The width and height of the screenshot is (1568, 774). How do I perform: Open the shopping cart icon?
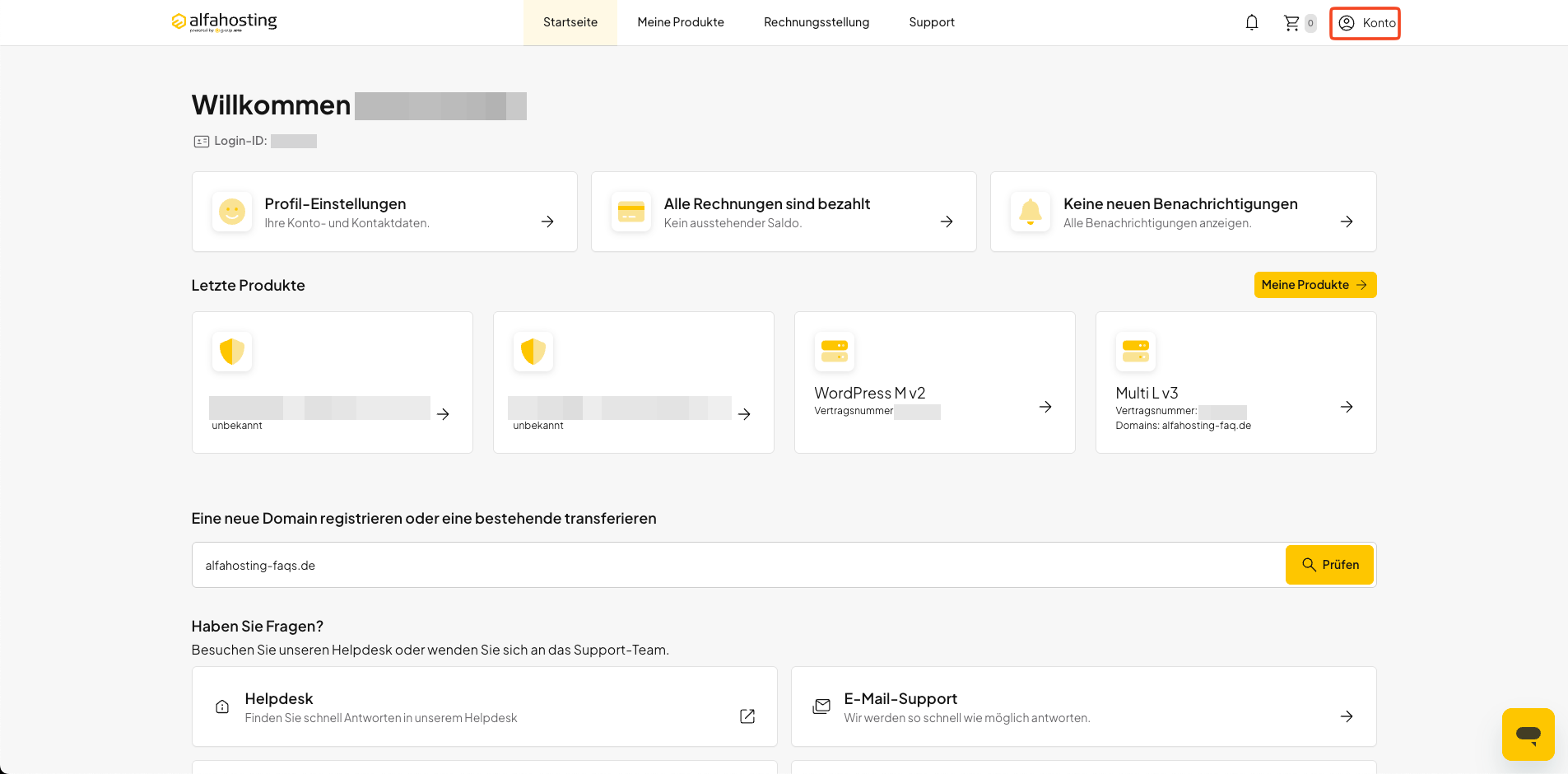tap(1291, 23)
